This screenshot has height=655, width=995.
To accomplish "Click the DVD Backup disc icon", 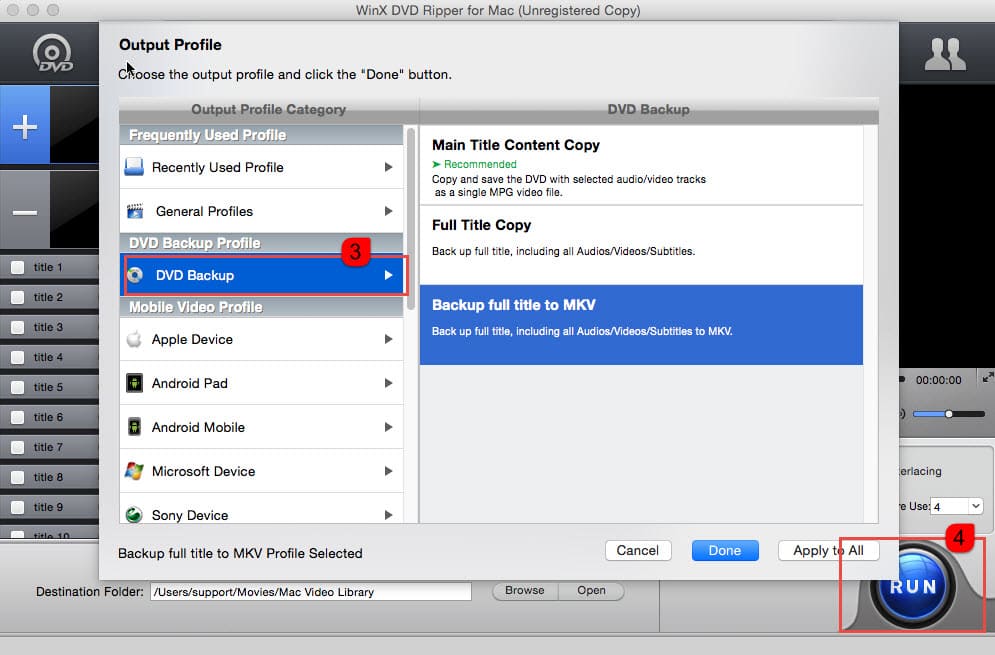I will (135, 275).
